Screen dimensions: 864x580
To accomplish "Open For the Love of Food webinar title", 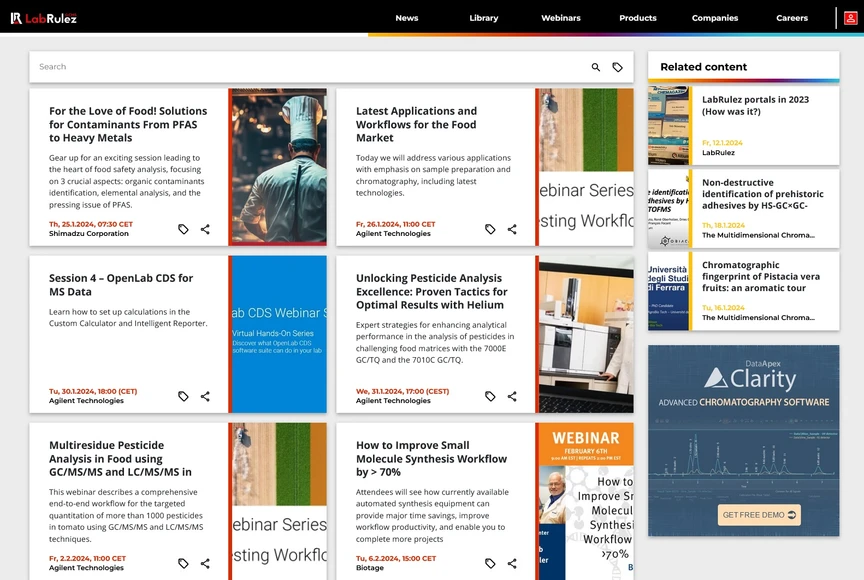I will tap(128, 124).
